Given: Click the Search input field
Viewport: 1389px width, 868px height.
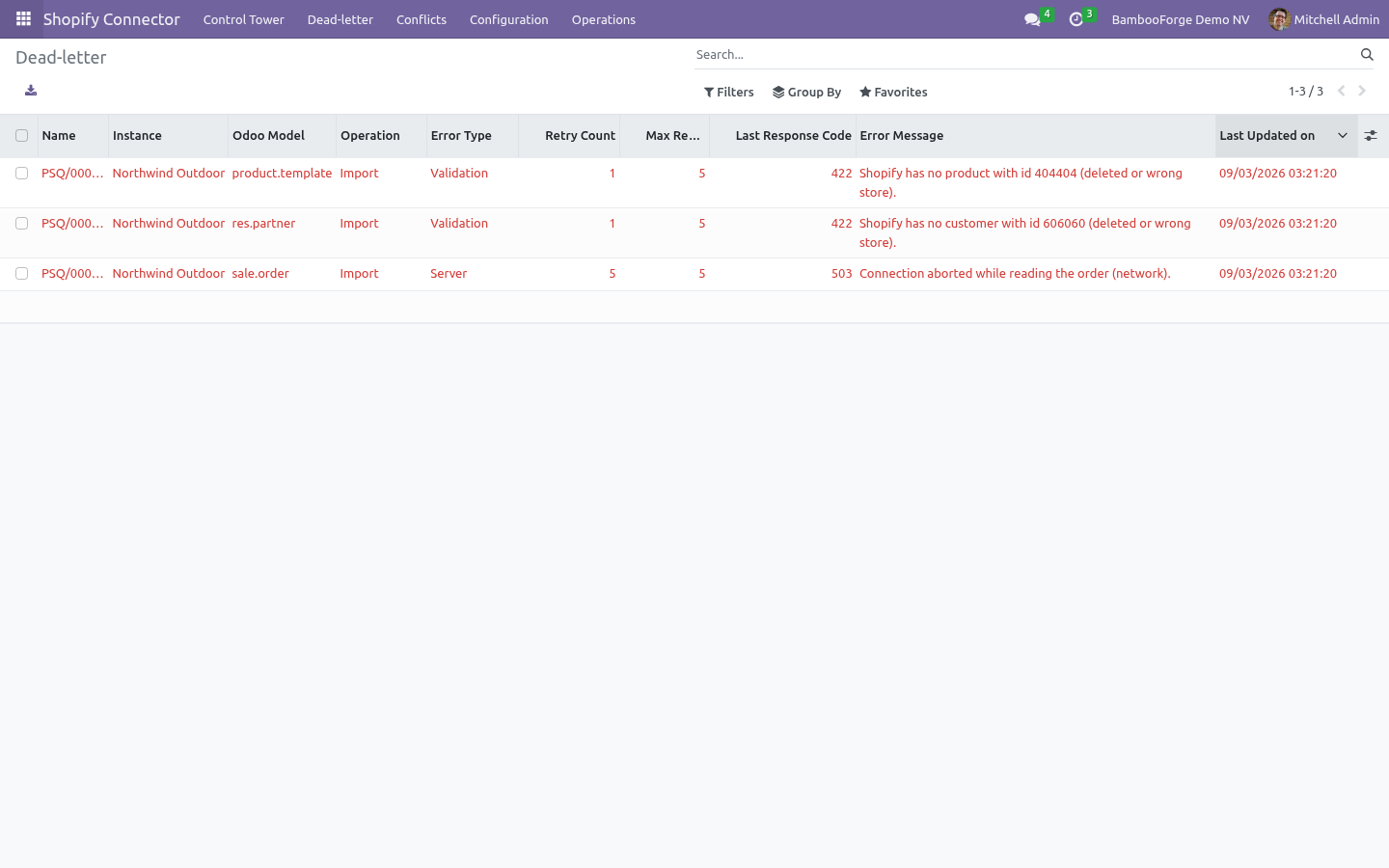Looking at the screenshot, I should click(1022, 55).
